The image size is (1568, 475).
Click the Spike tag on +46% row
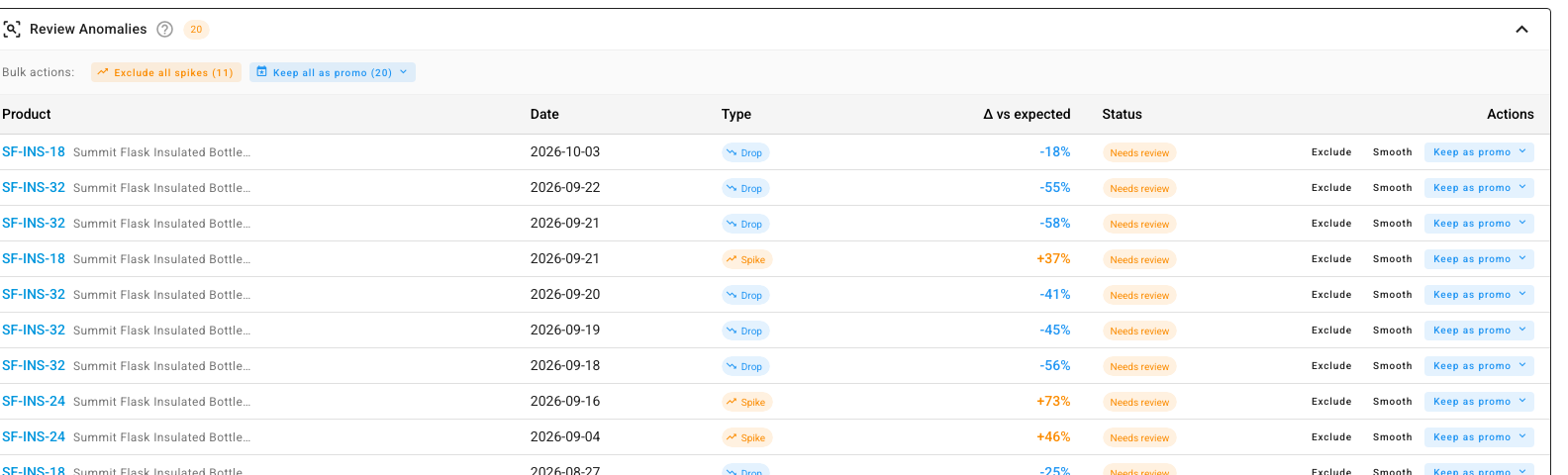click(x=747, y=437)
